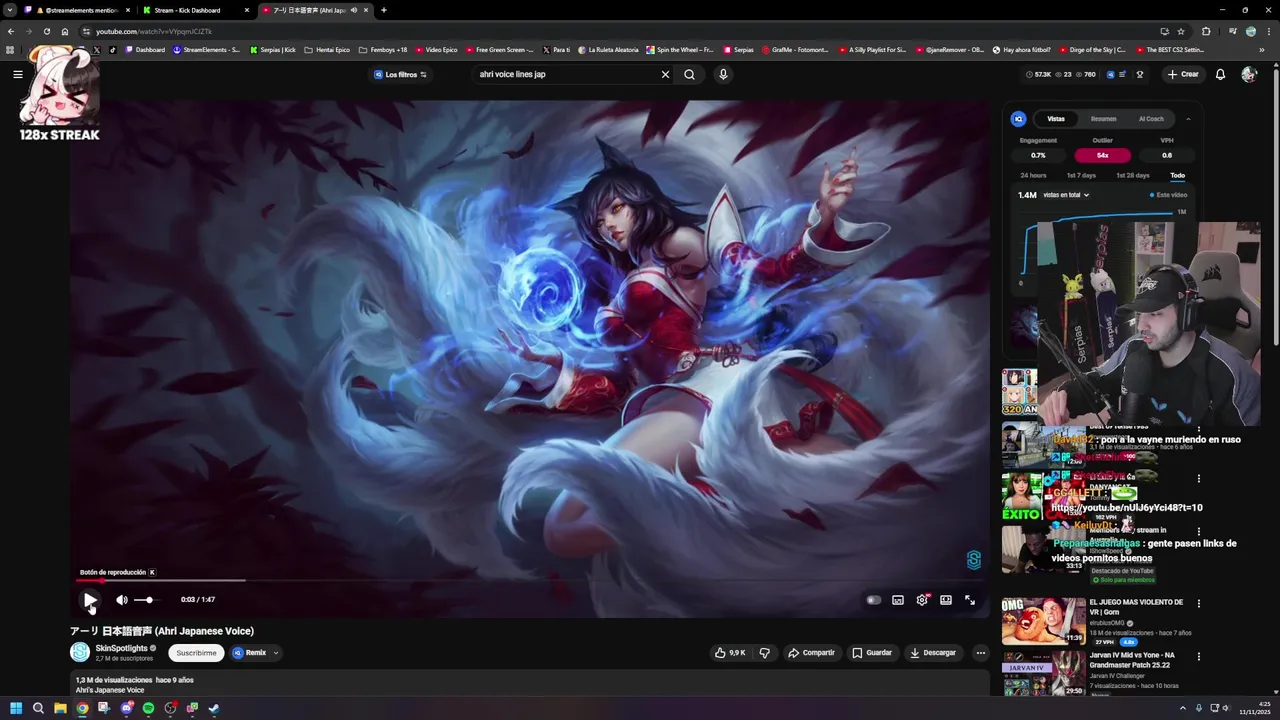Toggle the autoplay switch in player controls
The image size is (1280, 720).
(x=874, y=600)
